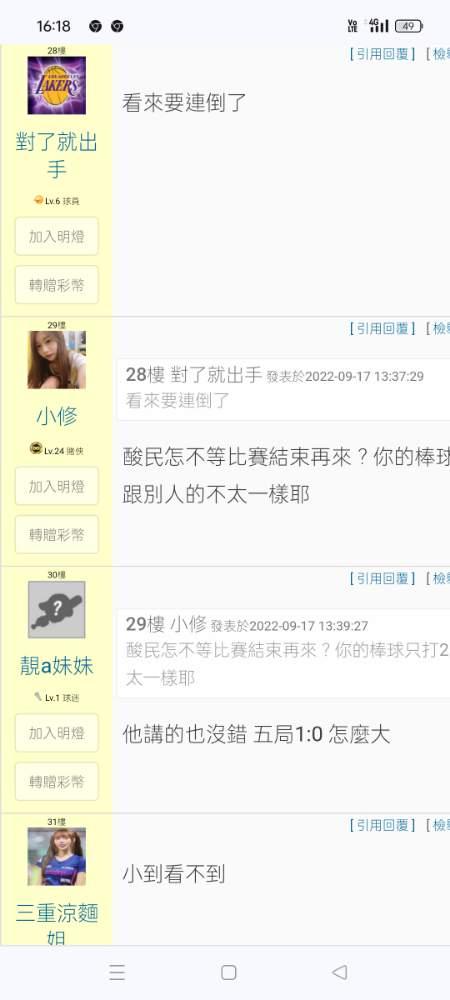The image size is (450, 1000).
Task: Open username link 小修
Action: (x=57, y=416)
